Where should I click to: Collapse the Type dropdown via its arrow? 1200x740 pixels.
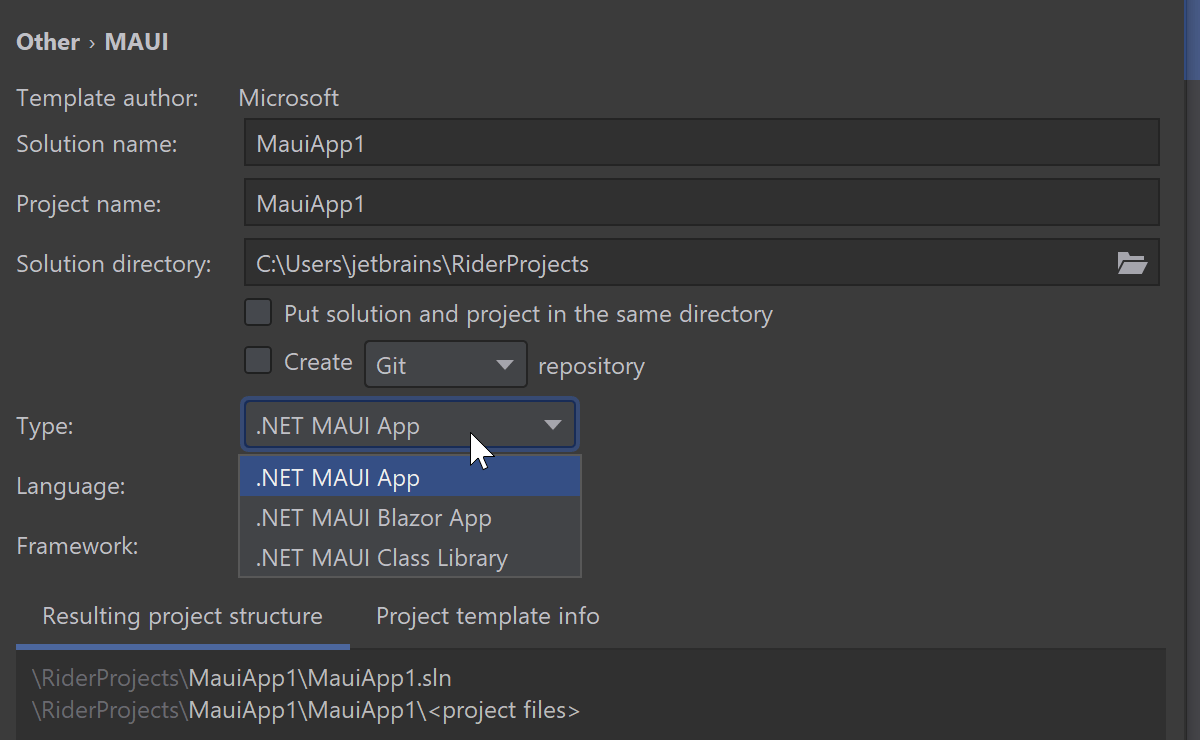click(x=552, y=426)
